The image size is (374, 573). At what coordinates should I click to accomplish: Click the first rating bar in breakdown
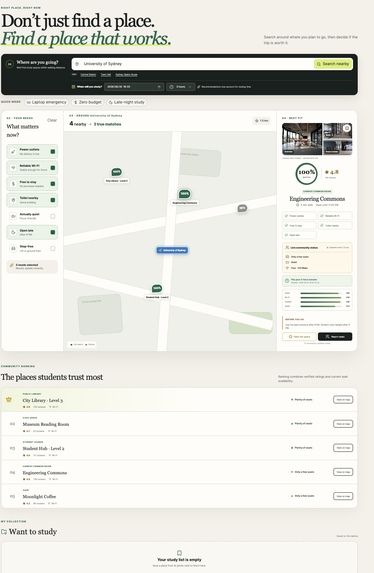[321, 293]
